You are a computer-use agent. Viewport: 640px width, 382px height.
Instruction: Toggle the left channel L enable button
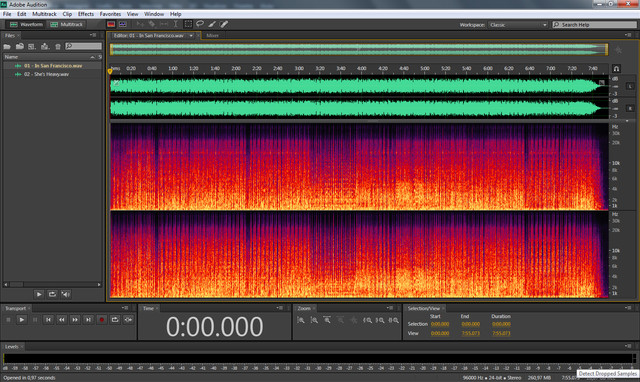point(630,86)
